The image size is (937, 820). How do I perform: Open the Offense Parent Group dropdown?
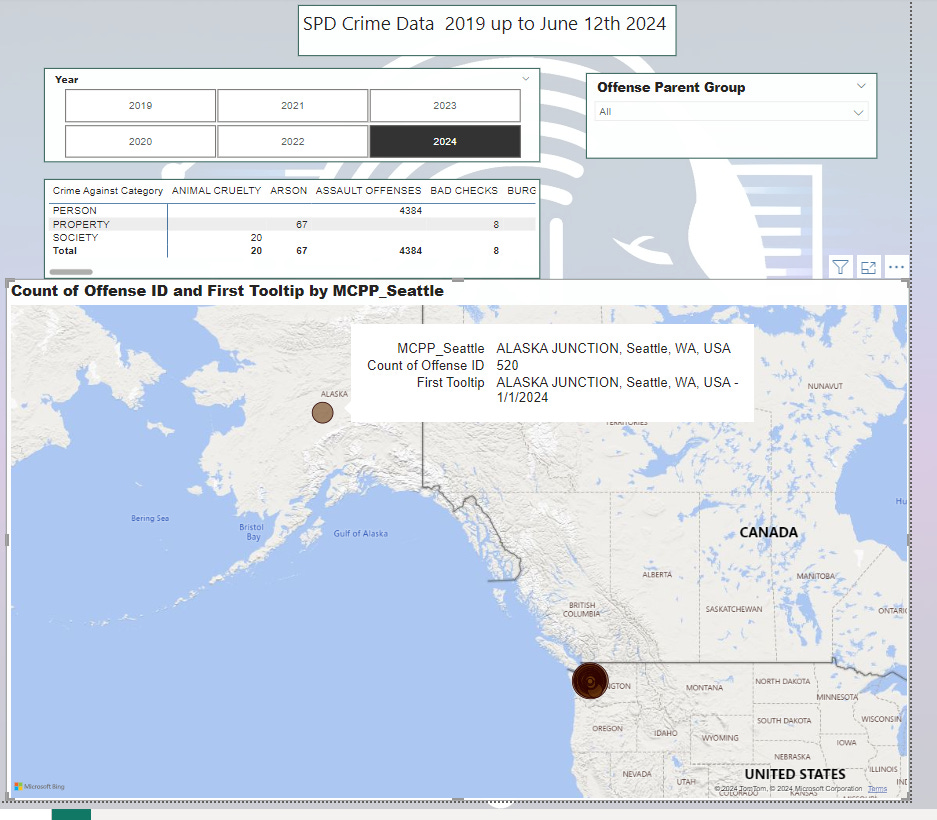point(860,87)
